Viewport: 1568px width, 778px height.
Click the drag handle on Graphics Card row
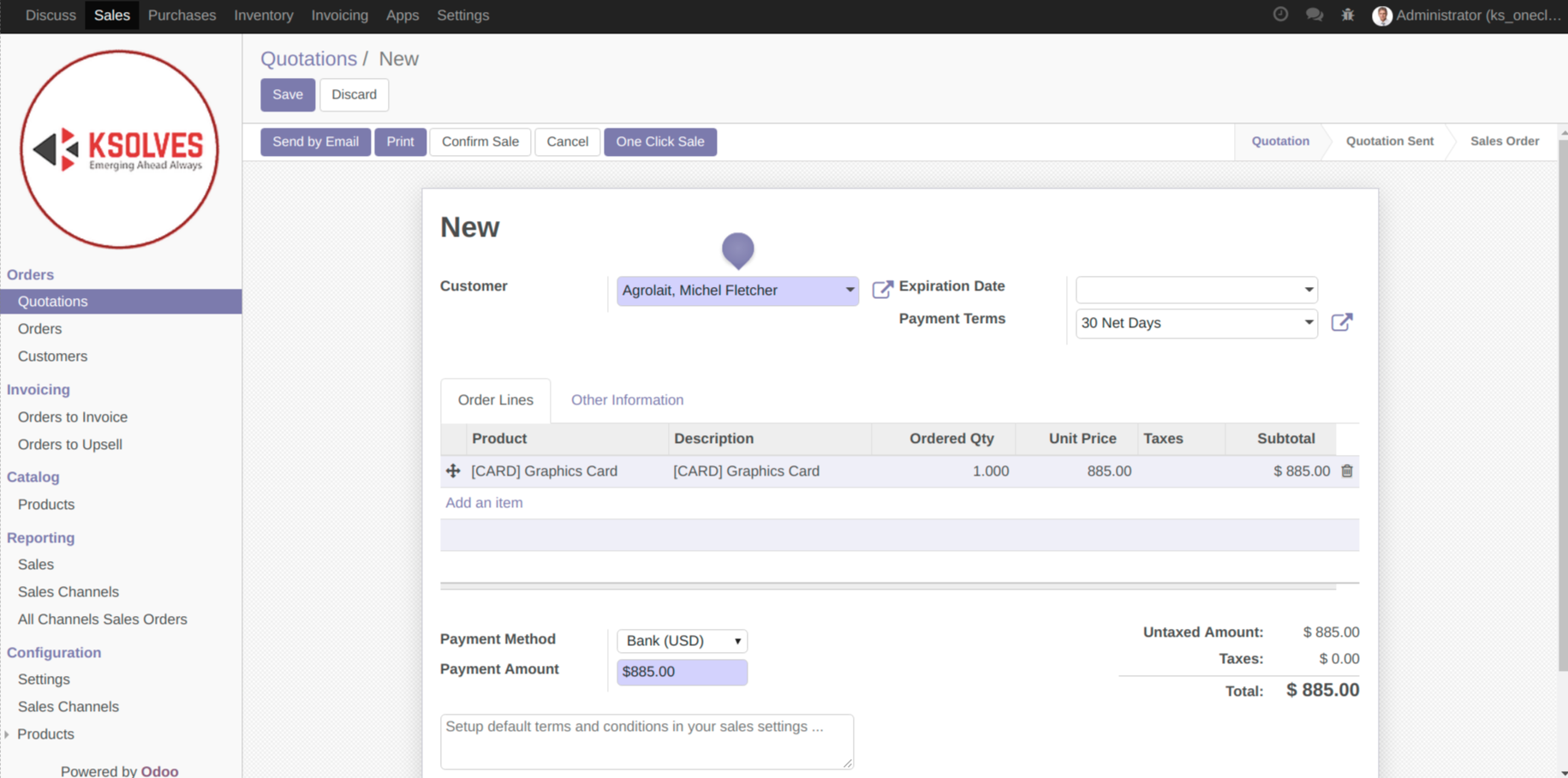(x=453, y=471)
